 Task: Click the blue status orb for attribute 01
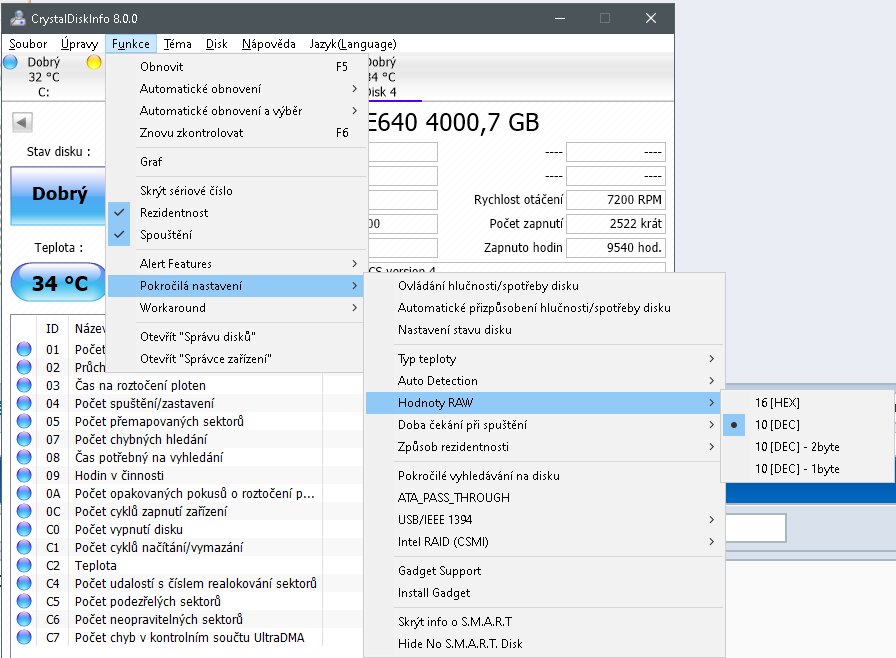tap(24, 349)
